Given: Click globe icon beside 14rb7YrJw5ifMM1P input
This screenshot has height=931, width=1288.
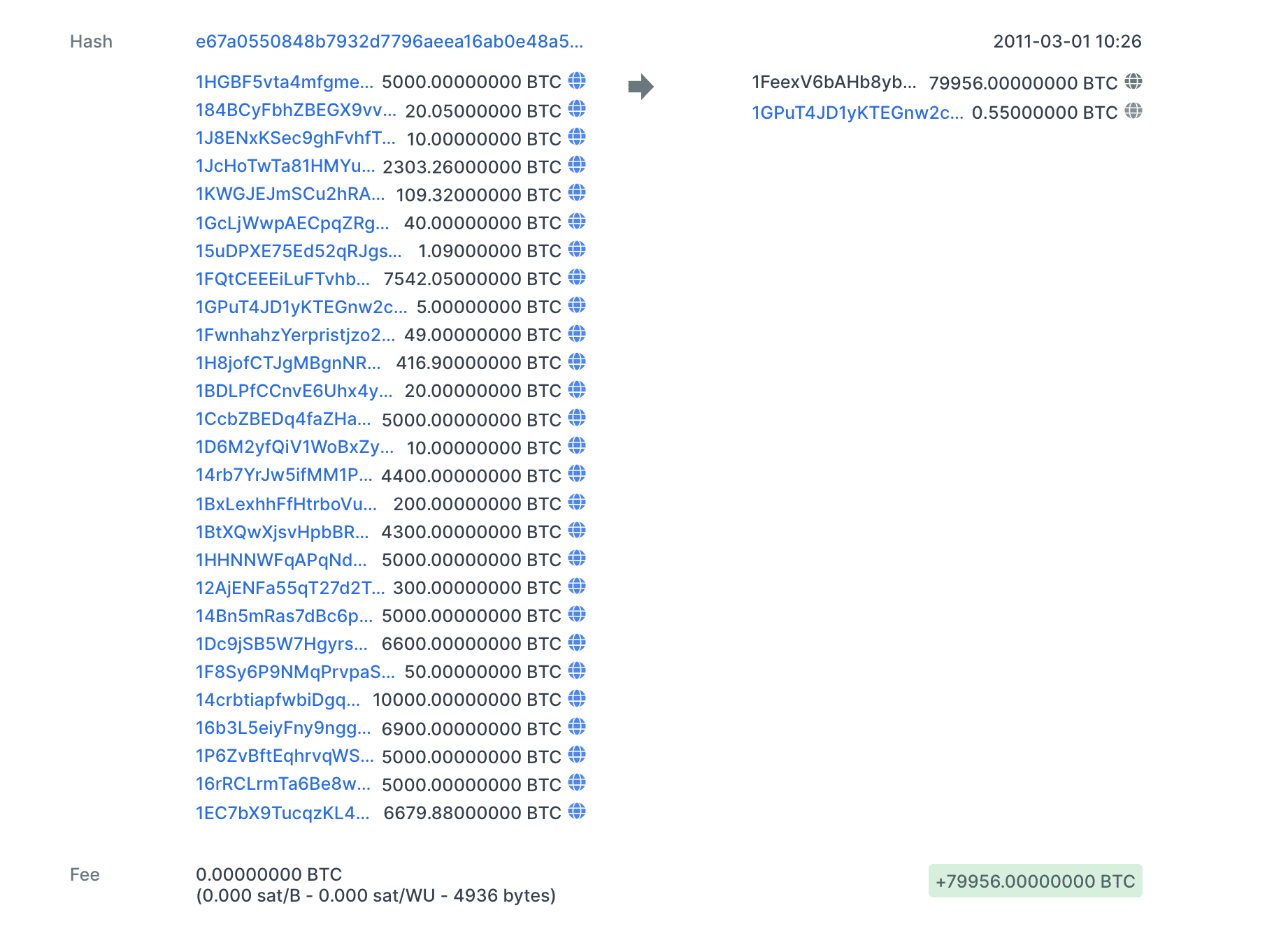Looking at the screenshot, I should tap(577, 474).
